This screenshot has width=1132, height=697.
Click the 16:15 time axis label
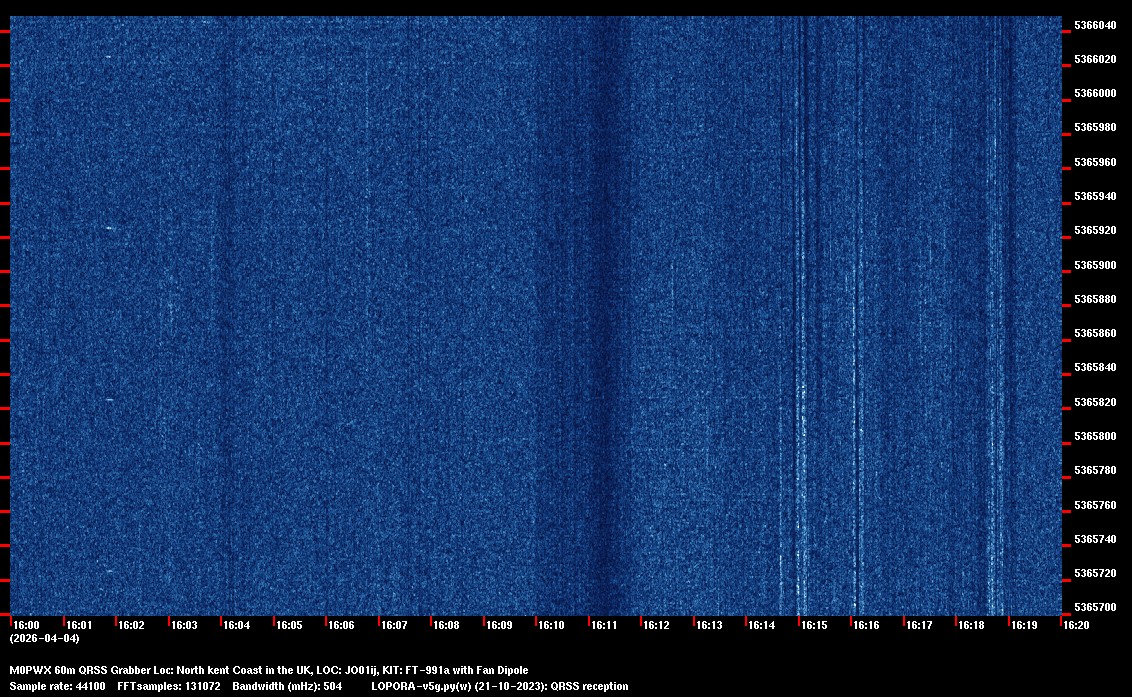tap(814, 625)
